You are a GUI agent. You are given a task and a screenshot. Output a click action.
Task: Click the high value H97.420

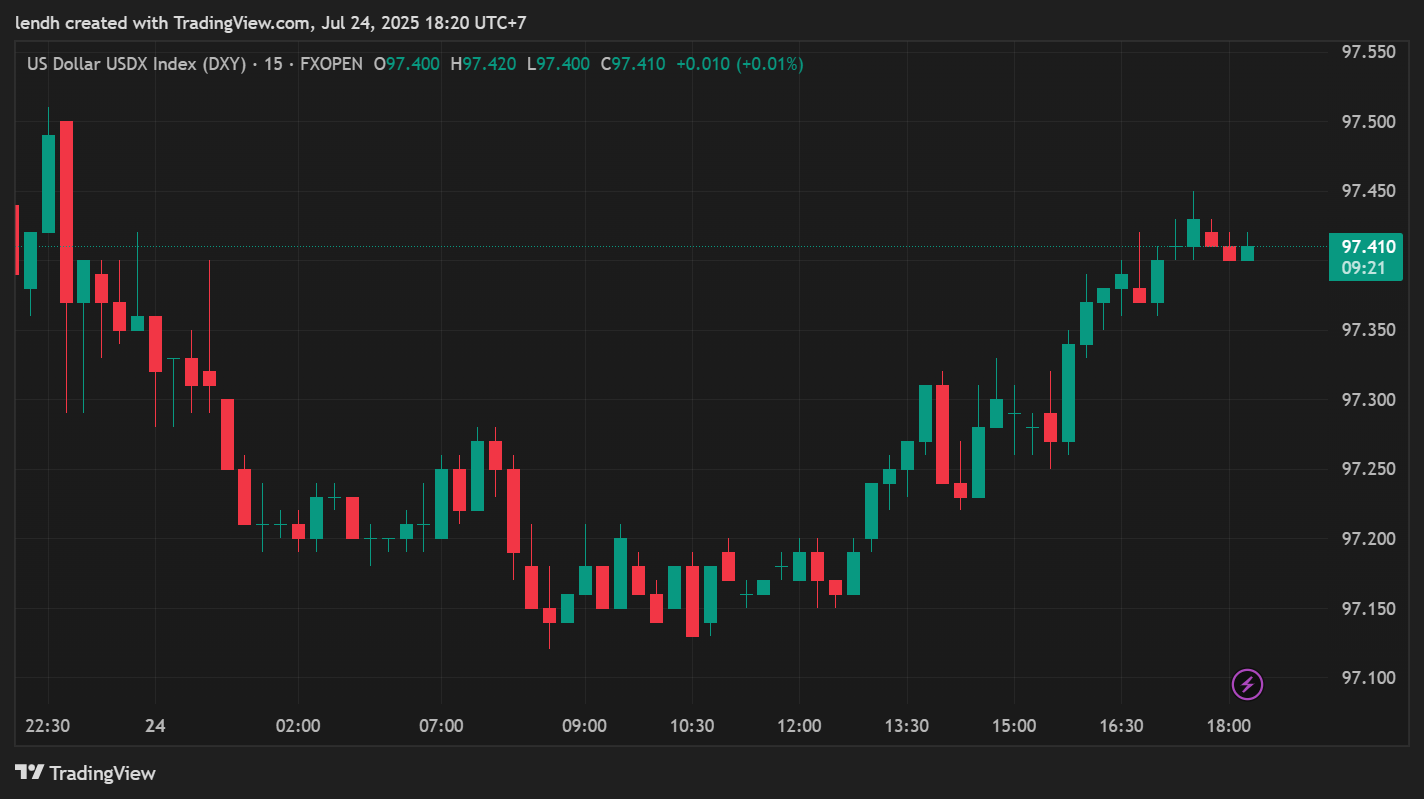tap(483, 64)
